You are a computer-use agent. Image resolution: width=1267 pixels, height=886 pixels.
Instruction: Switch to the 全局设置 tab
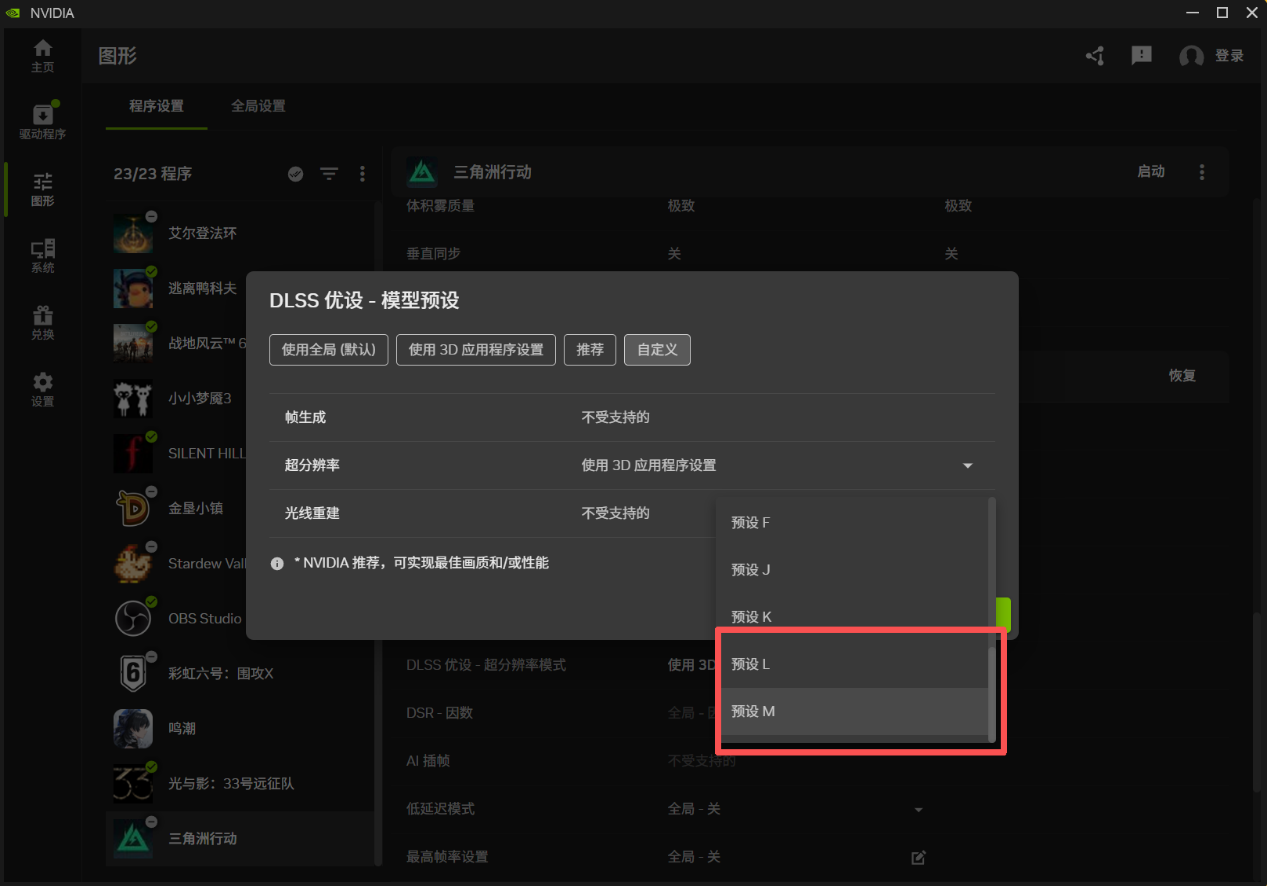pos(257,104)
